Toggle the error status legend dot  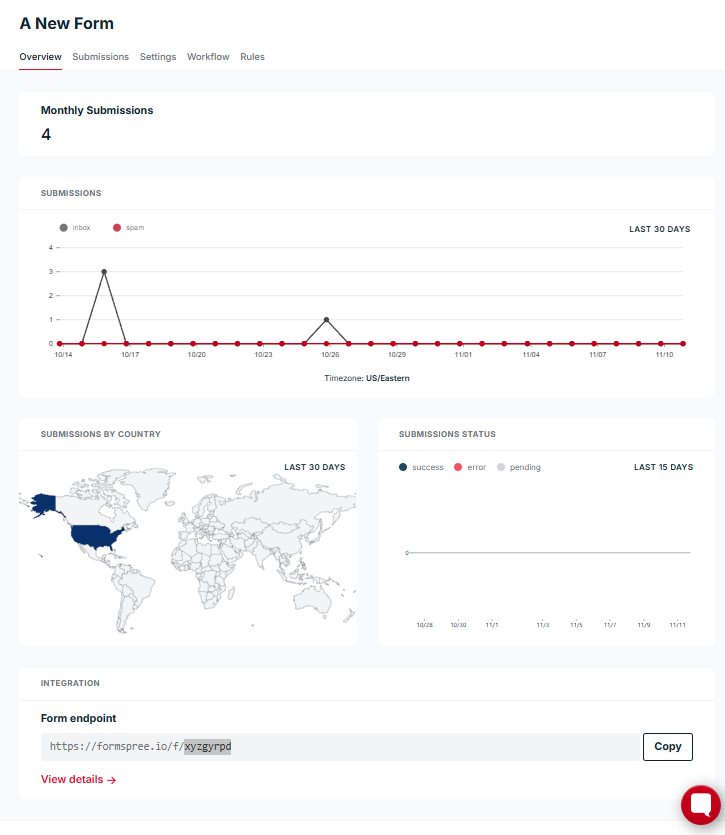[458, 467]
